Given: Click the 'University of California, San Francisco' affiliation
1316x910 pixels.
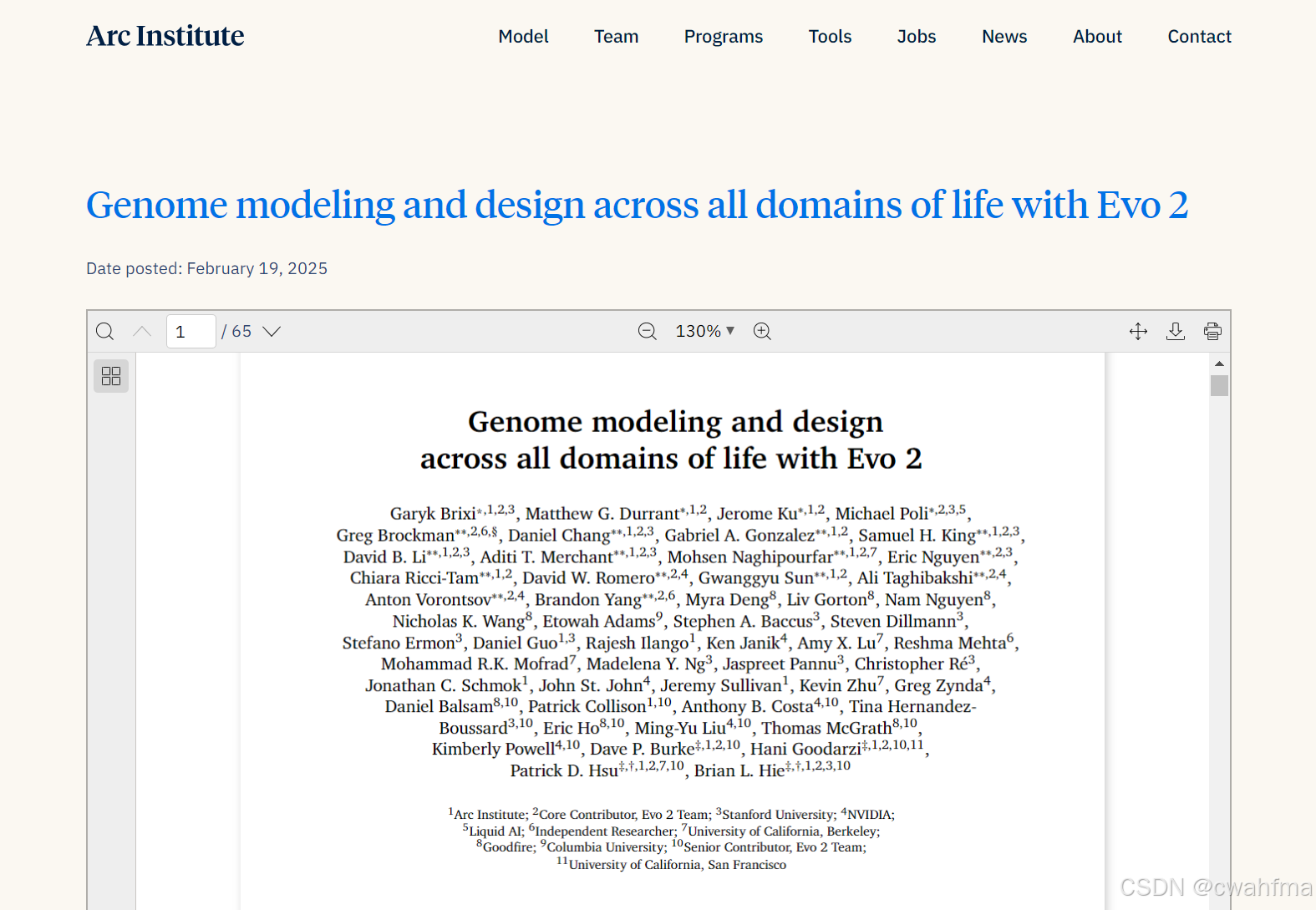Looking at the screenshot, I should (678, 865).
